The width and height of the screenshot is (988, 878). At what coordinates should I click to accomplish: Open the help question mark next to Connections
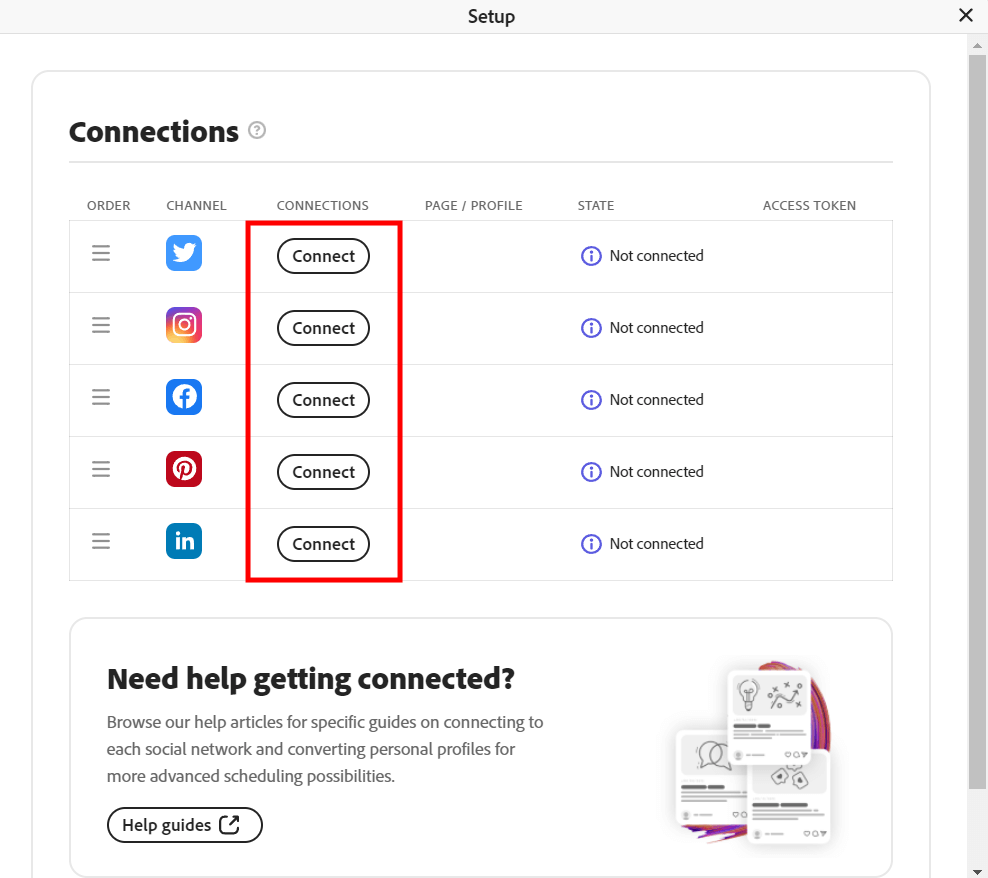click(257, 130)
